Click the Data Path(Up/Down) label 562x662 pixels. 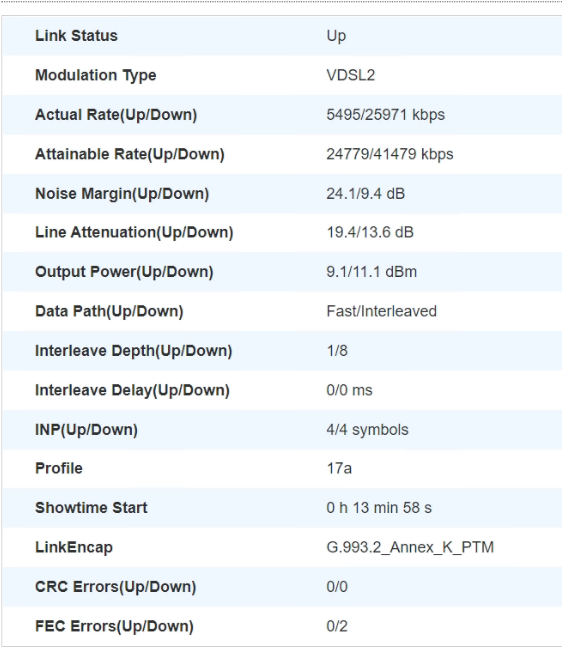109,312
